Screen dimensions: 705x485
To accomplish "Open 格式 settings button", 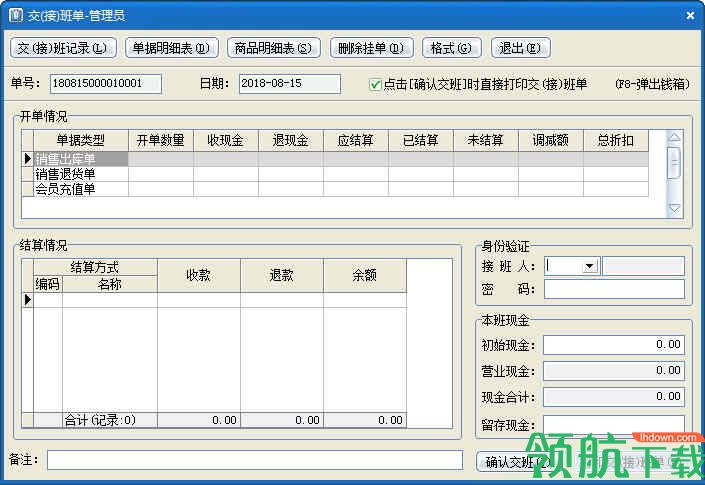I will click(452, 48).
